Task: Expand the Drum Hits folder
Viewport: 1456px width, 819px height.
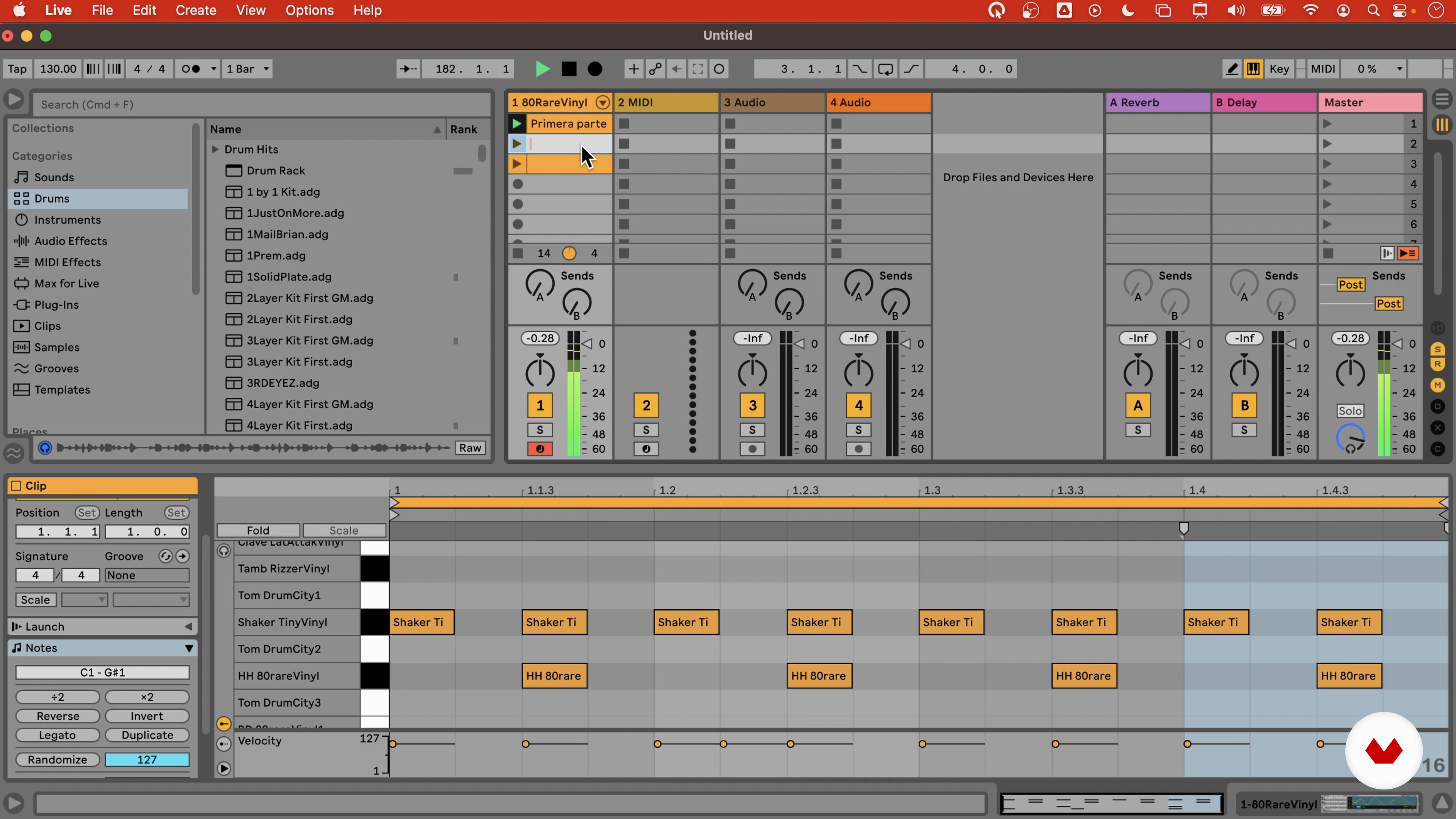Action: 215,149
